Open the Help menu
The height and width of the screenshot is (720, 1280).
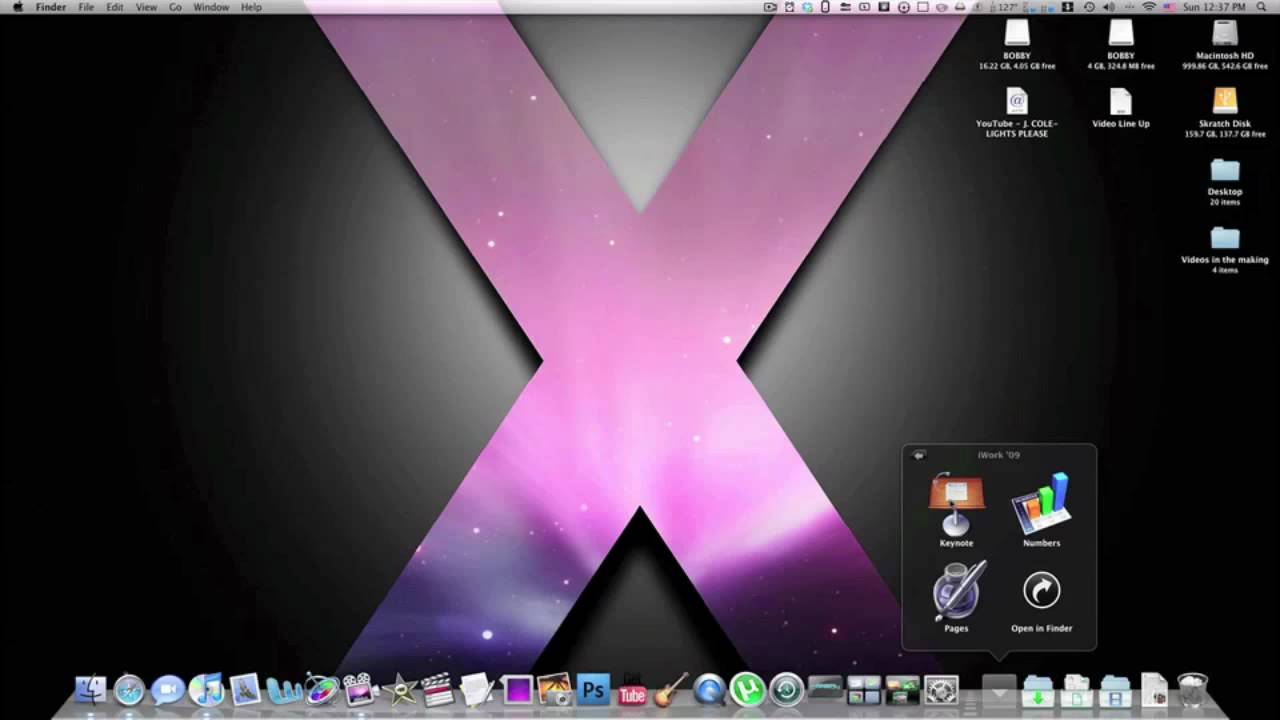click(251, 7)
